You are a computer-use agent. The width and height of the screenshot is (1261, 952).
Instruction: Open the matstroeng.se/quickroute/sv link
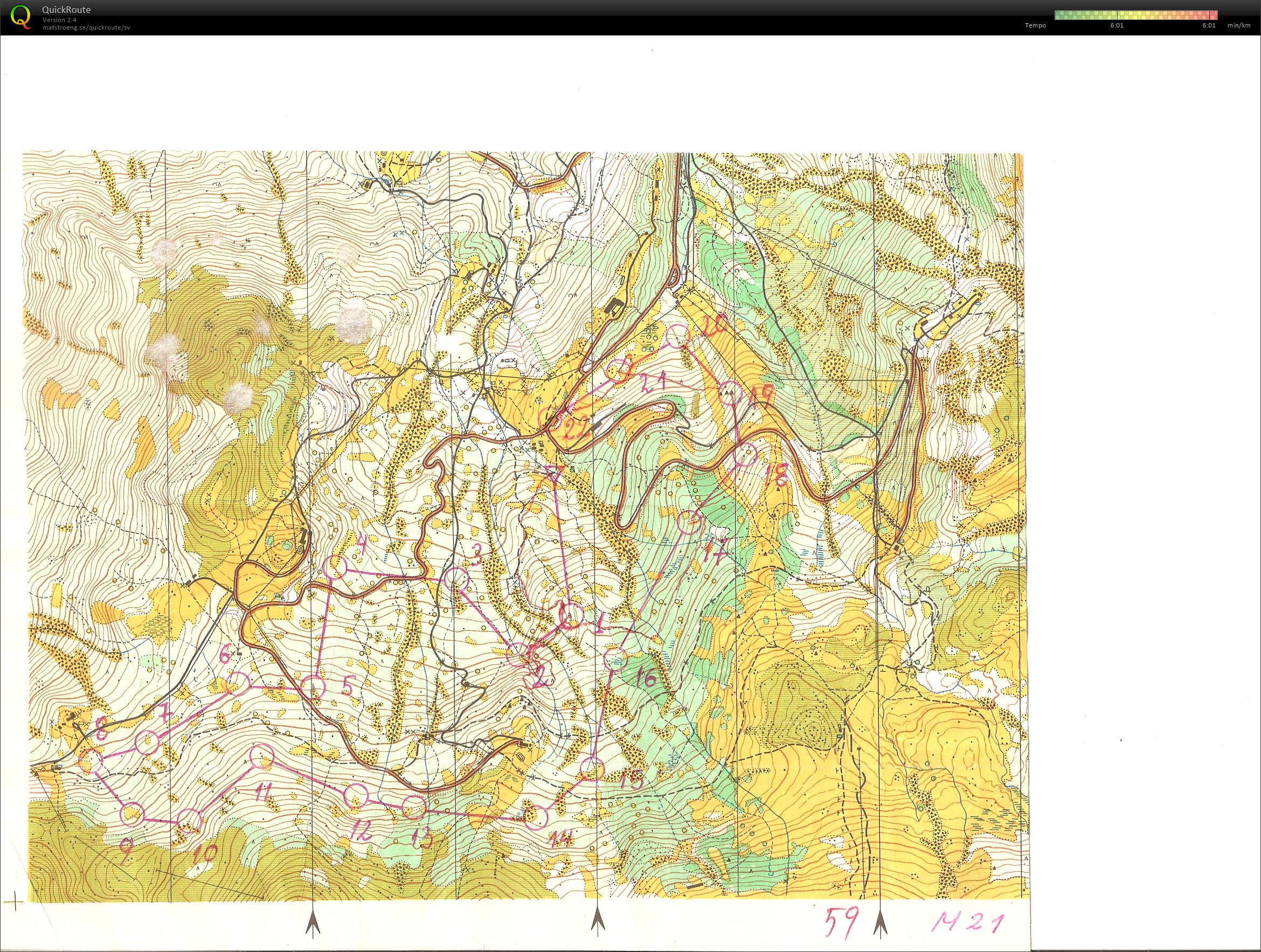click(x=86, y=27)
